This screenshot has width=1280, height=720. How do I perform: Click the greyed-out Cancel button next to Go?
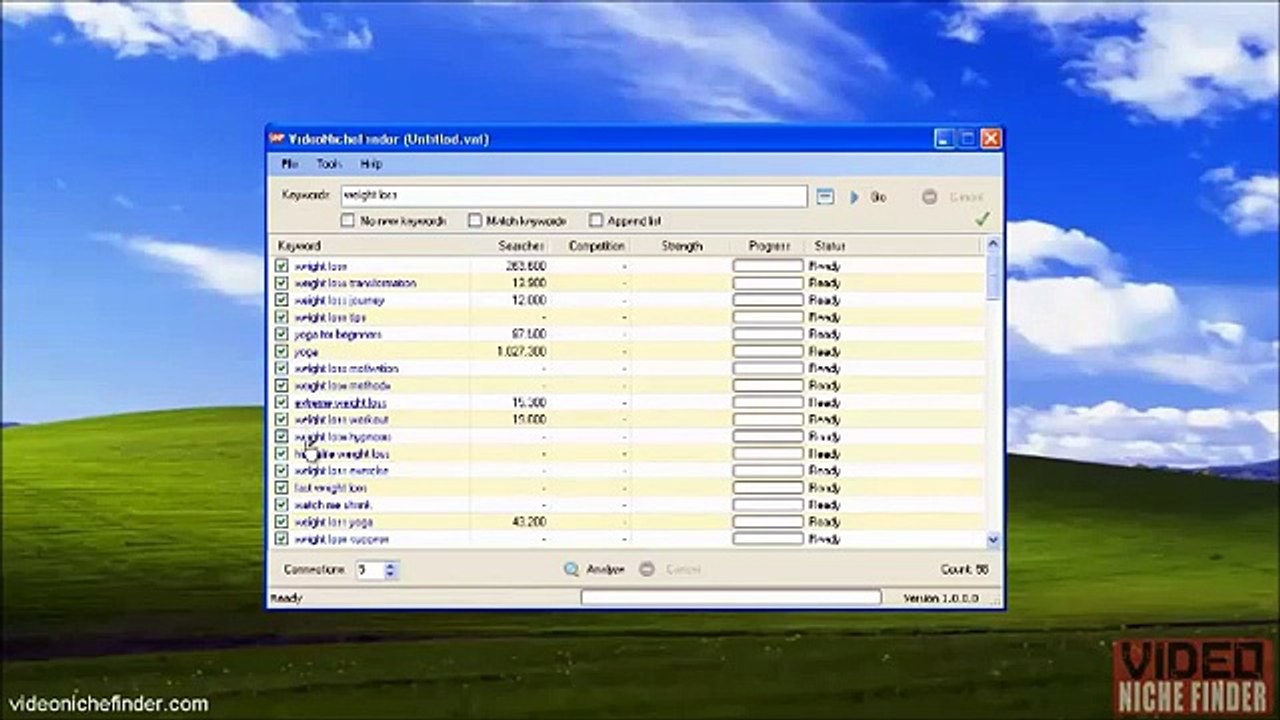pos(953,197)
